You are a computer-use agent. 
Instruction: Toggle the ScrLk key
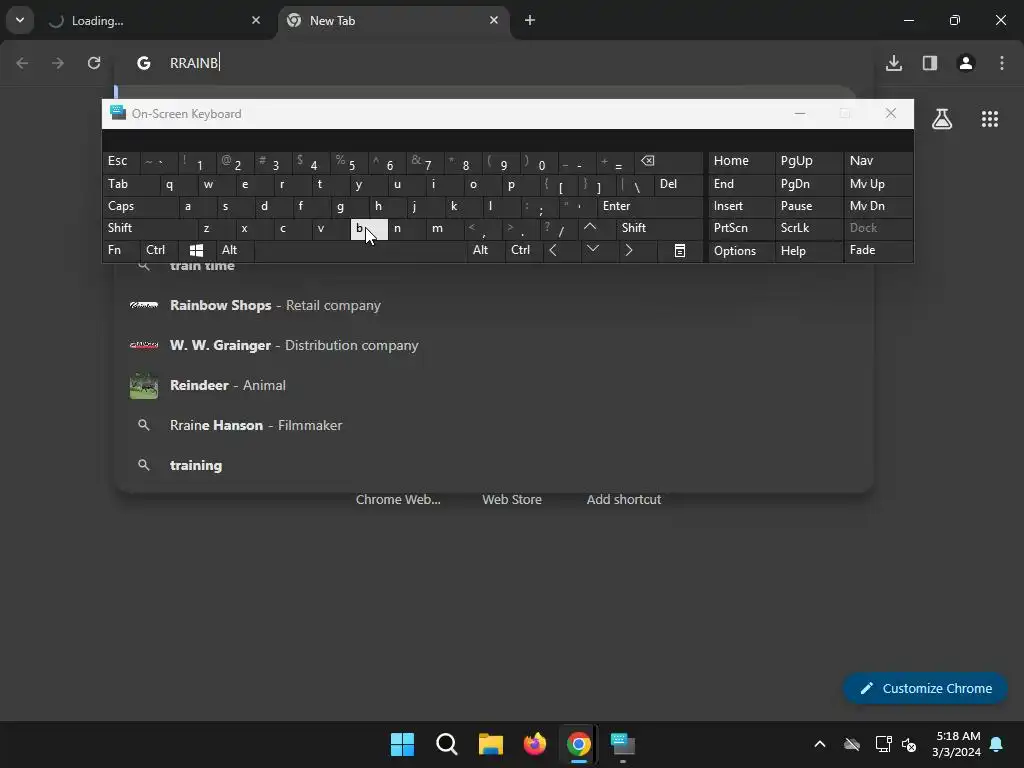(x=808, y=228)
